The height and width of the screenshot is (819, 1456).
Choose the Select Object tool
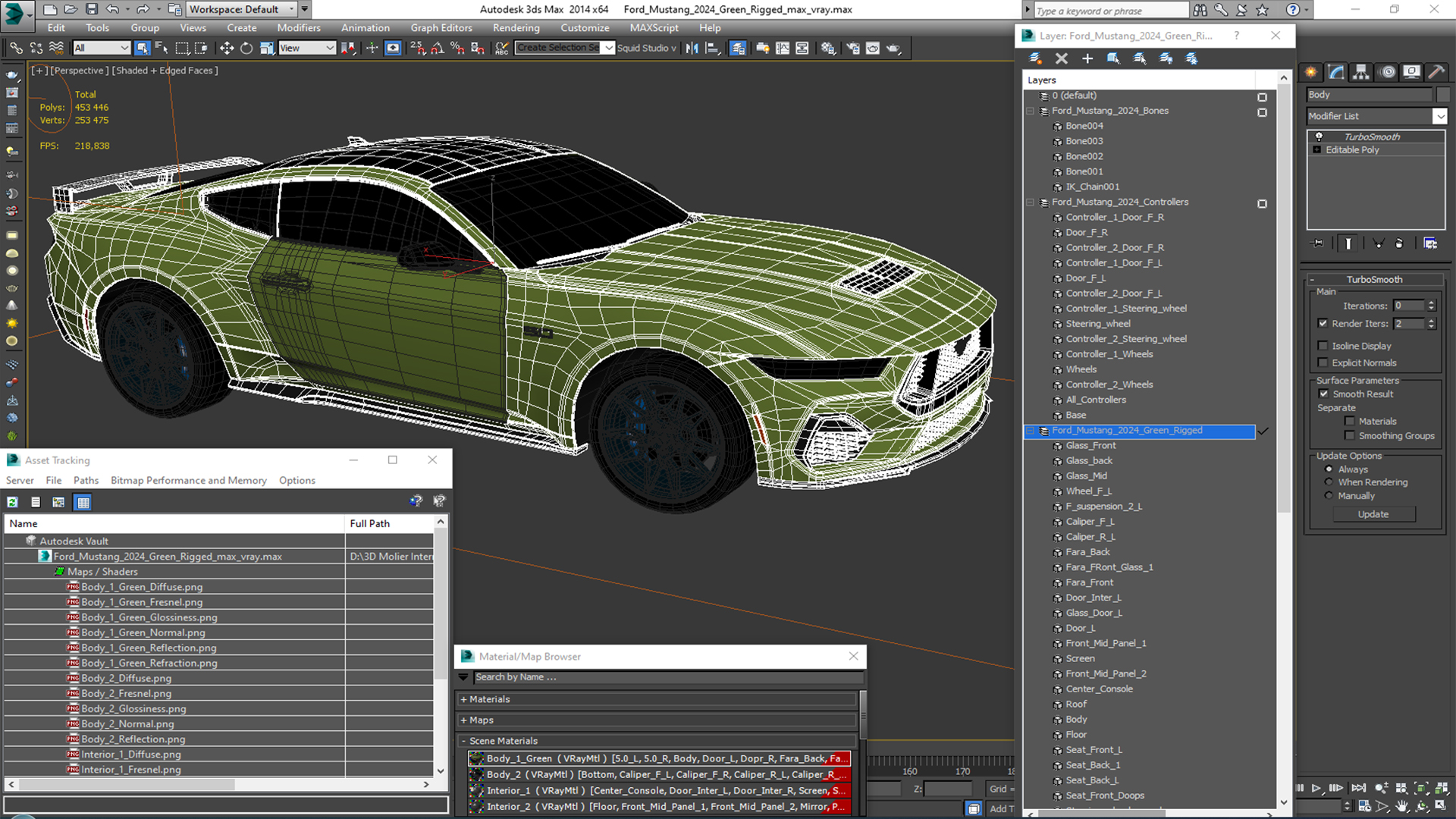[142, 48]
